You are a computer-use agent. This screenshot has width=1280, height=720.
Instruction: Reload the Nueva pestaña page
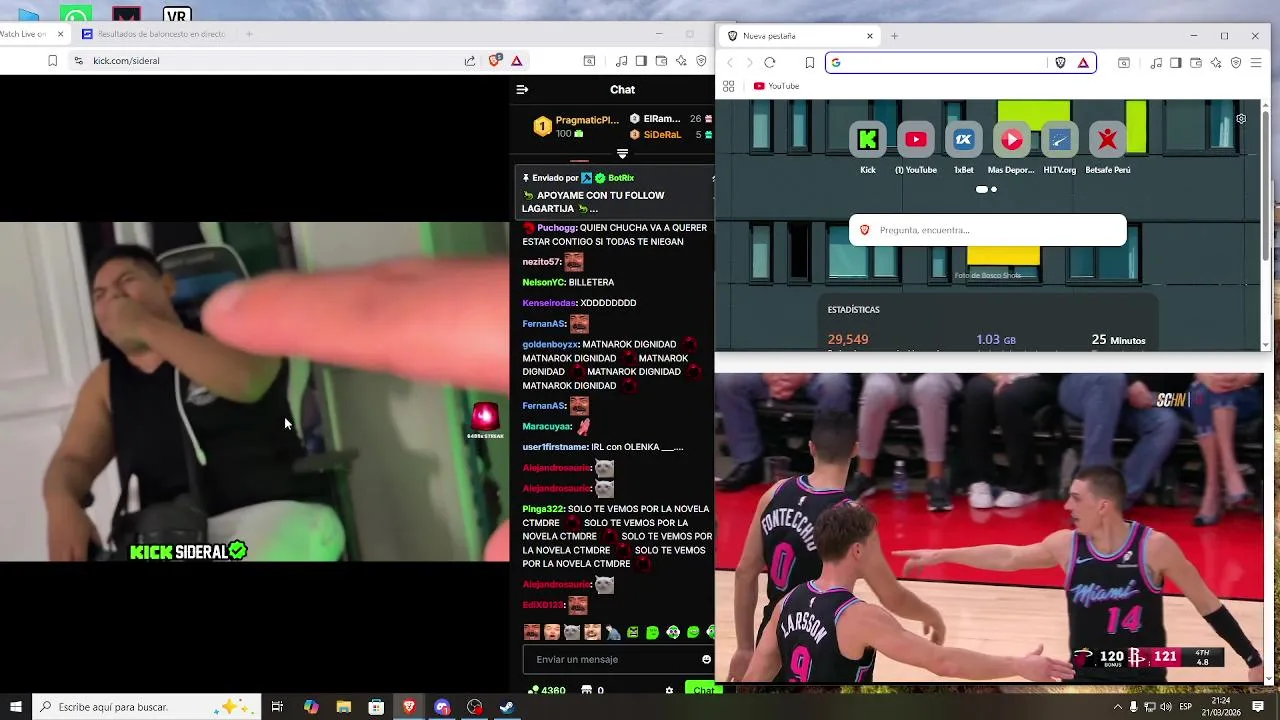(x=769, y=63)
